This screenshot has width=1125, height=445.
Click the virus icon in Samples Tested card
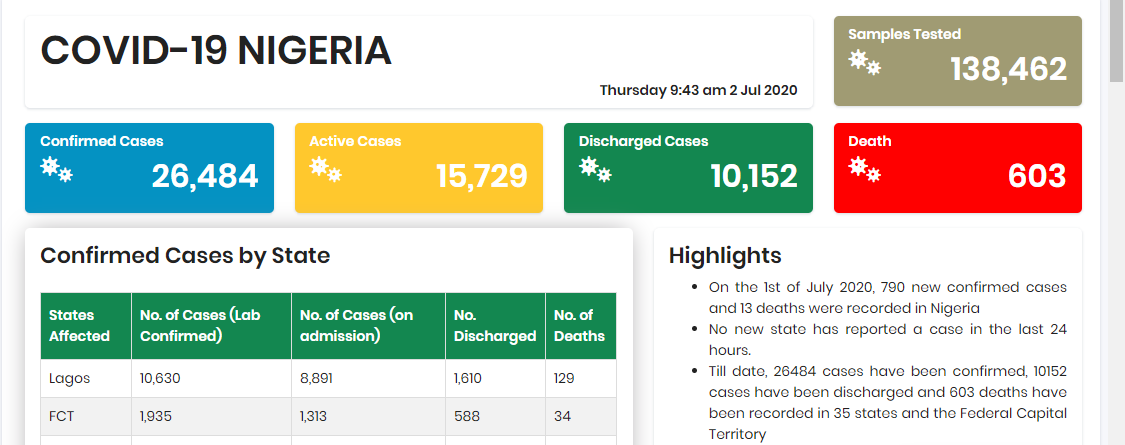tap(865, 63)
